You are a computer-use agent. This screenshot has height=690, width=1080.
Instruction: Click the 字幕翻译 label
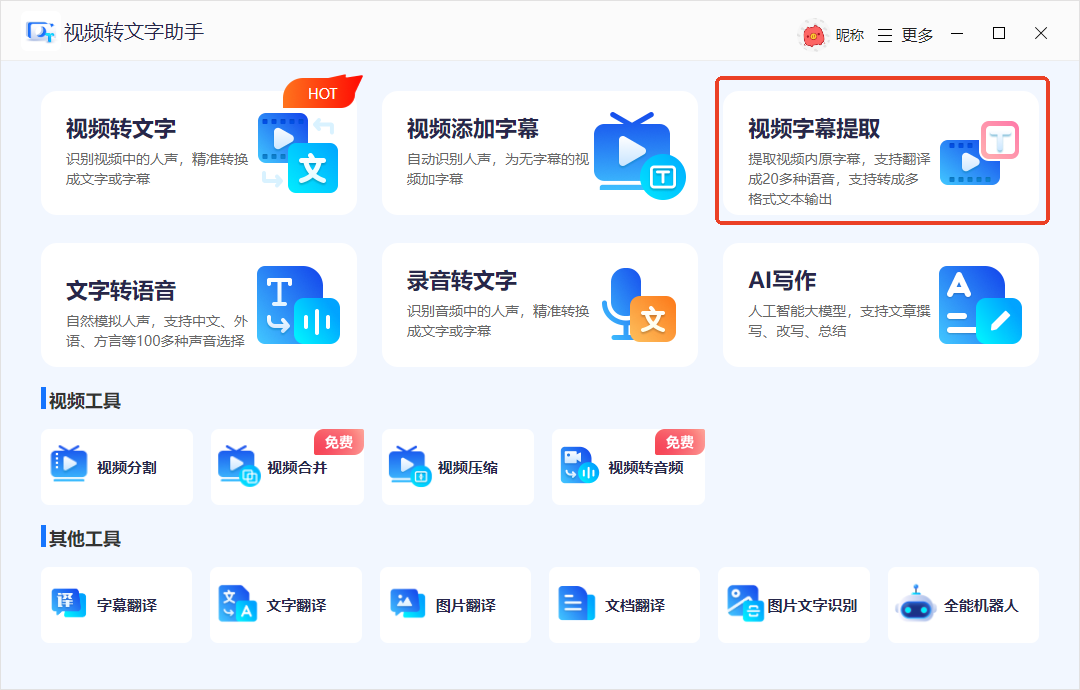pos(127,605)
